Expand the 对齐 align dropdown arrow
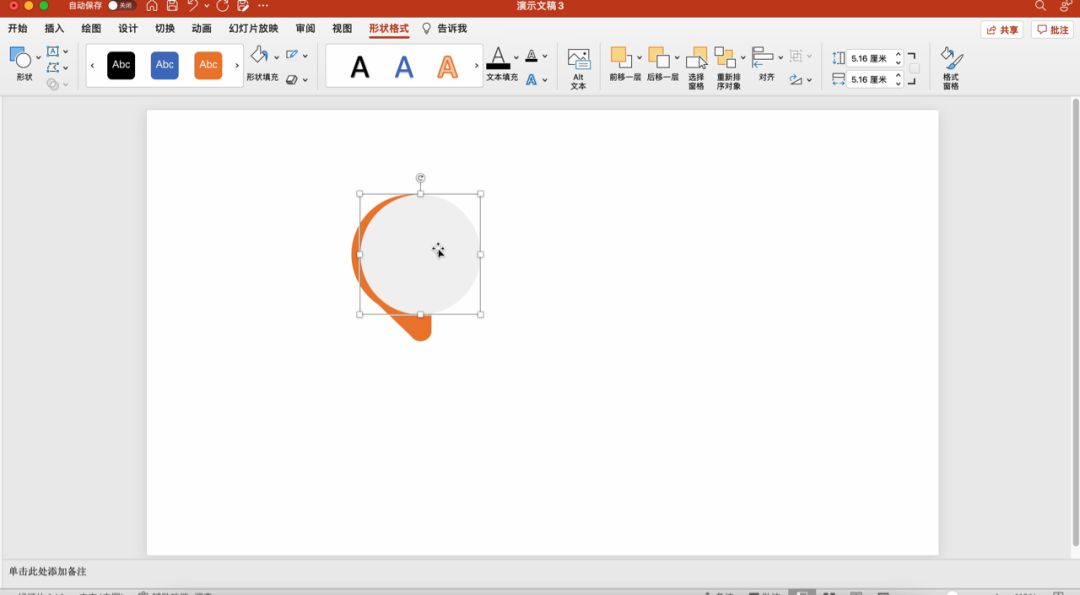This screenshot has height=595, width=1080. coord(781,57)
